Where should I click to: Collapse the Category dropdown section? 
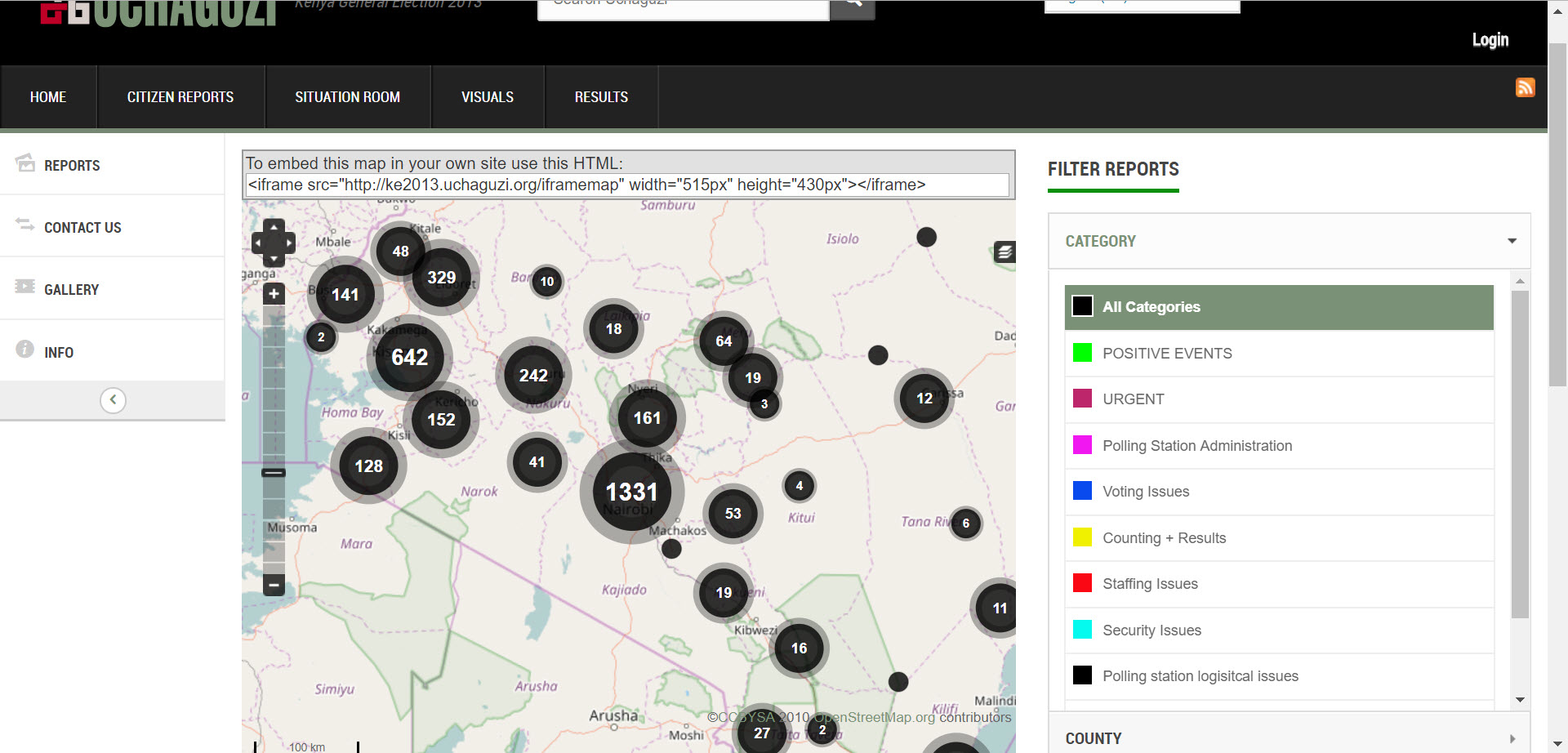1512,241
